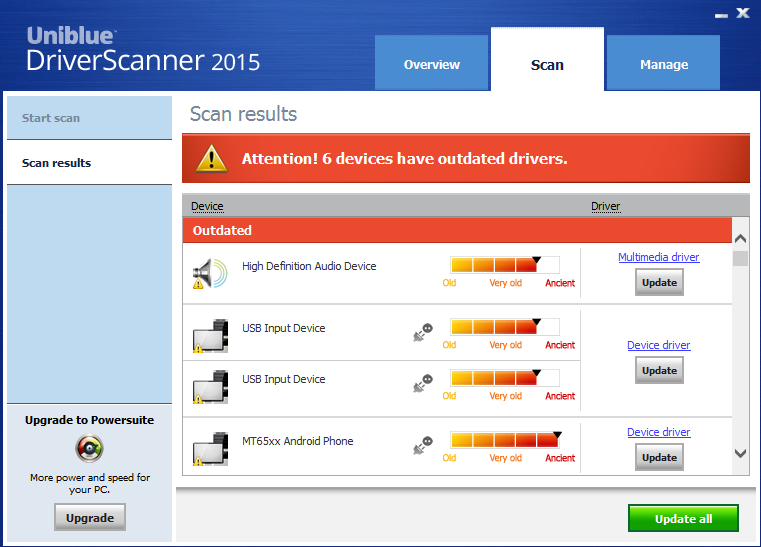Image resolution: width=761 pixels, height=547 pixels.
Task: Click the High Definition Audio Device speaker icon
Action: click(210, 274)
